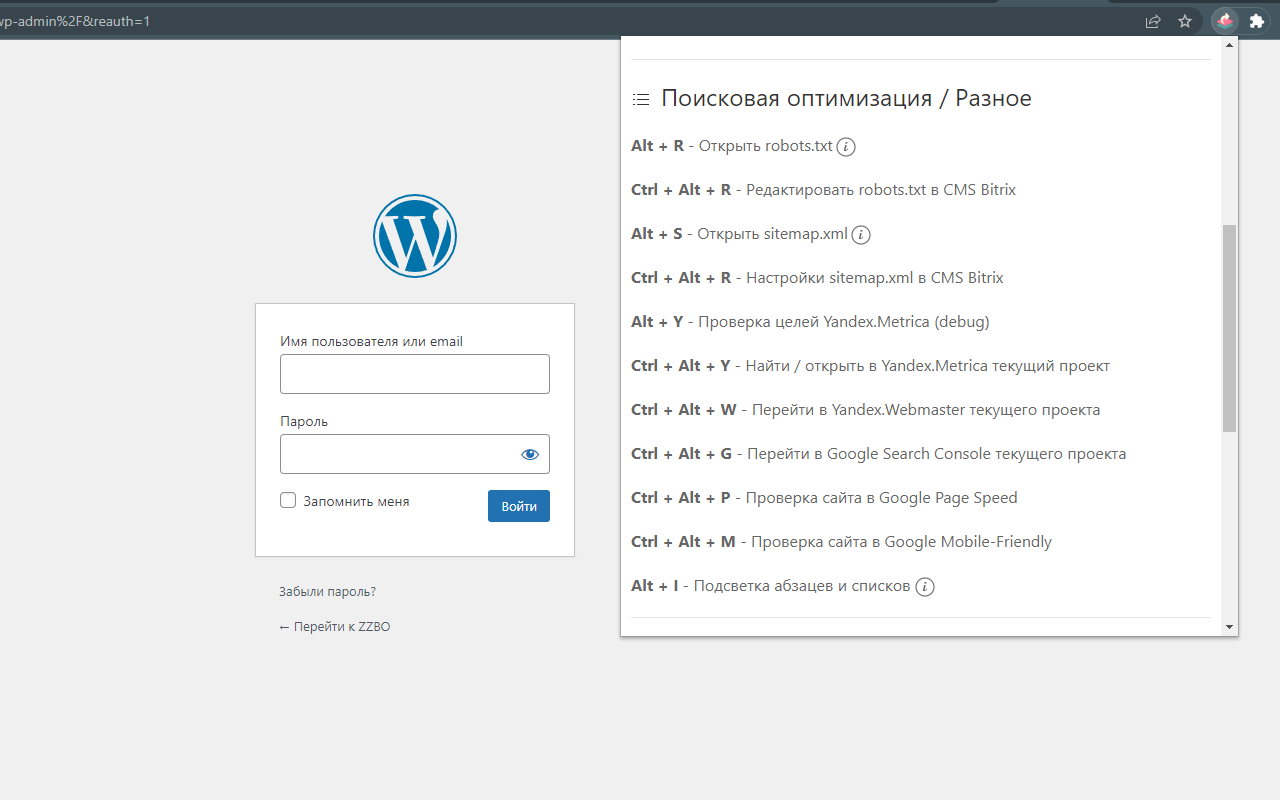Follow the ← Перейти к ZZBO link
Image resolution: width=1280 pixels, height=800 pixels.
334,627
